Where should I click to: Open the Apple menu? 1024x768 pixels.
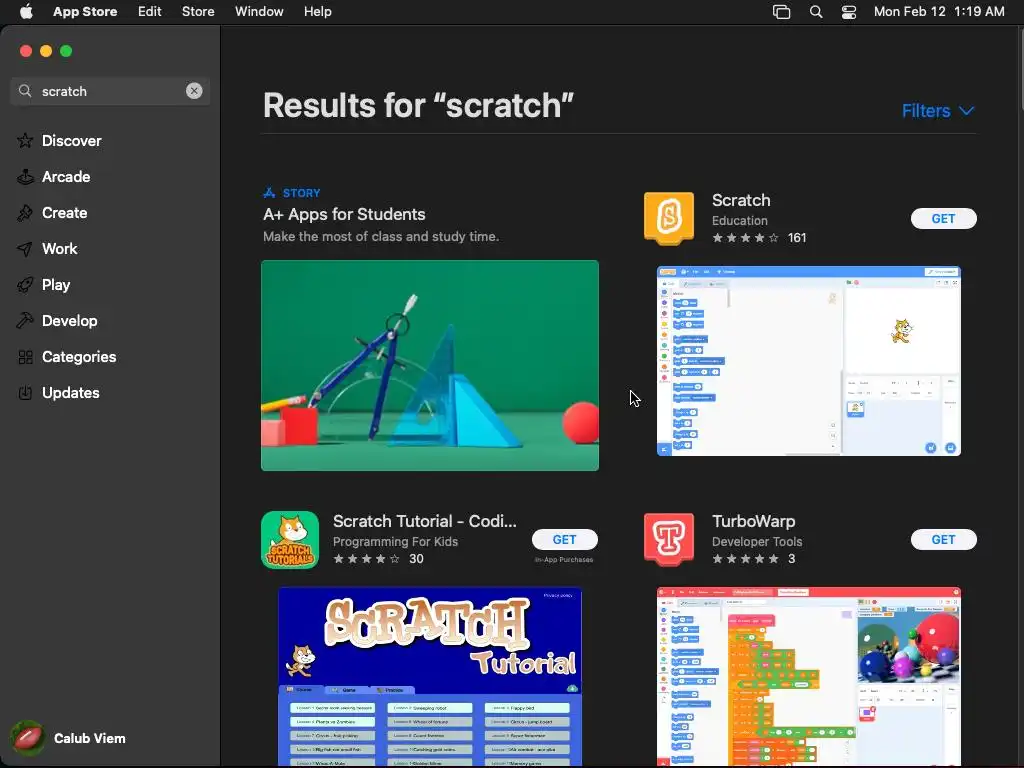pos(26,11)
